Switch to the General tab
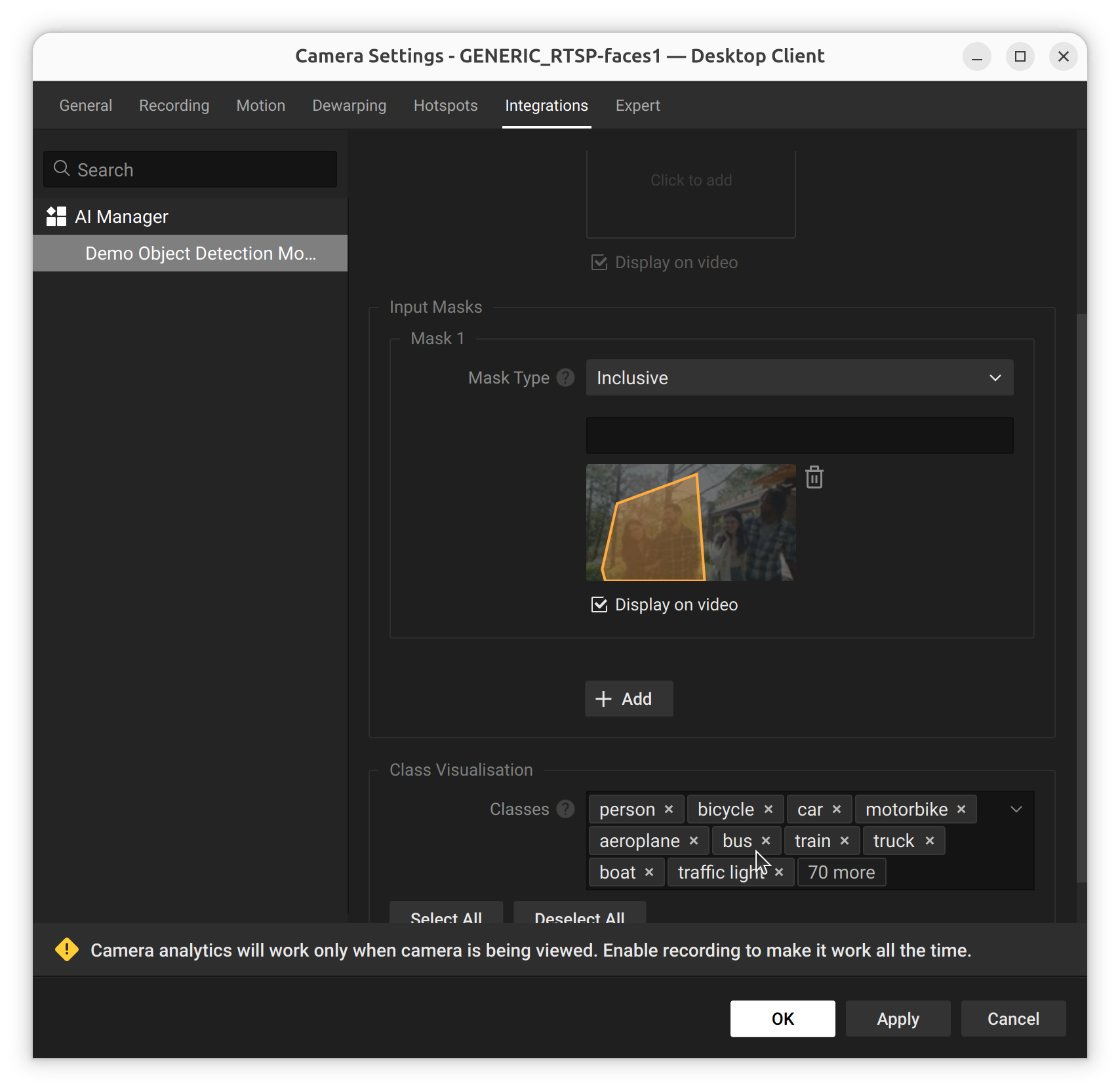 coord(86,106)
